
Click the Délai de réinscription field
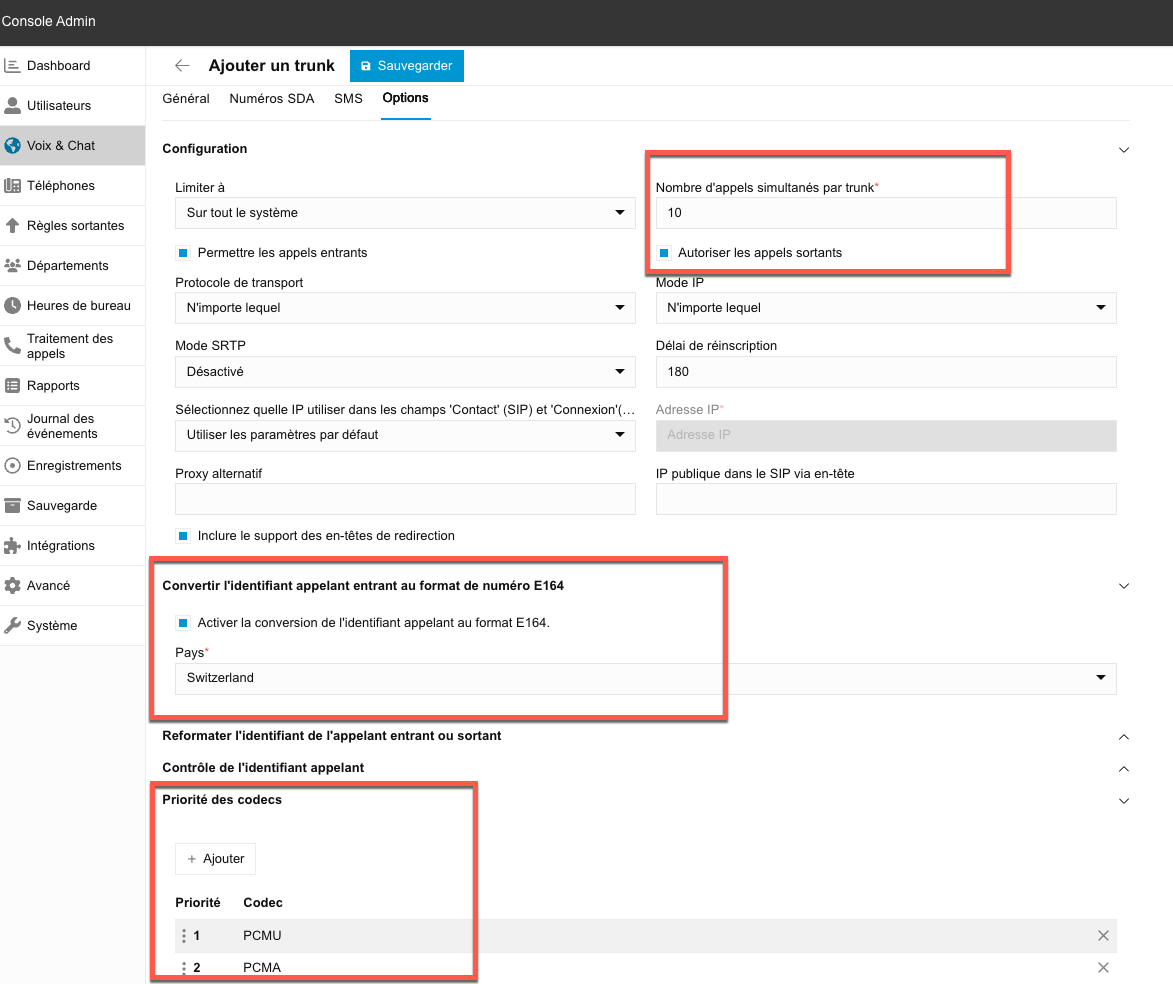pyautogui.click(x=885, y=372)
